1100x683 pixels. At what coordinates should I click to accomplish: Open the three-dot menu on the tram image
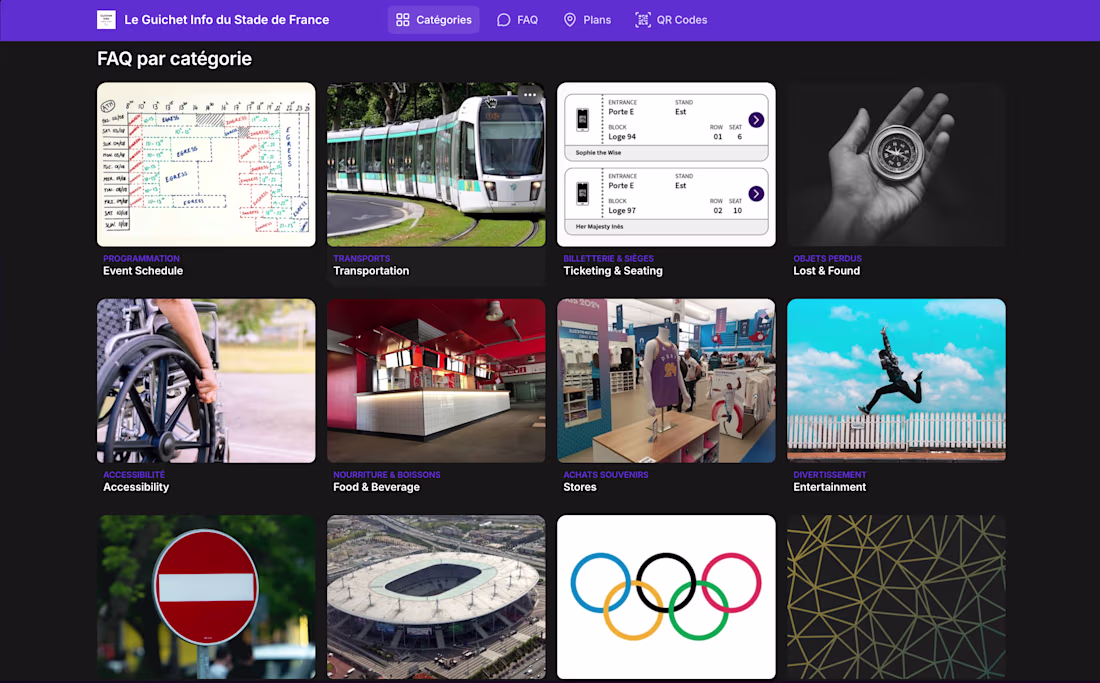[530, 95]
